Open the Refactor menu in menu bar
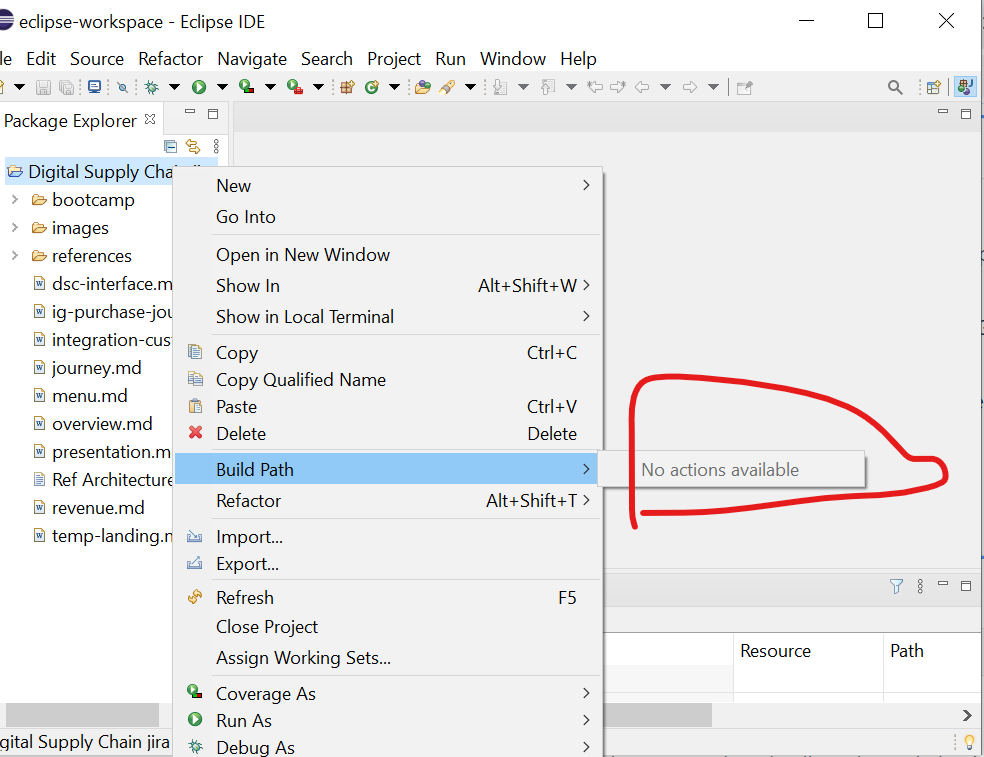 pos(170,59)
